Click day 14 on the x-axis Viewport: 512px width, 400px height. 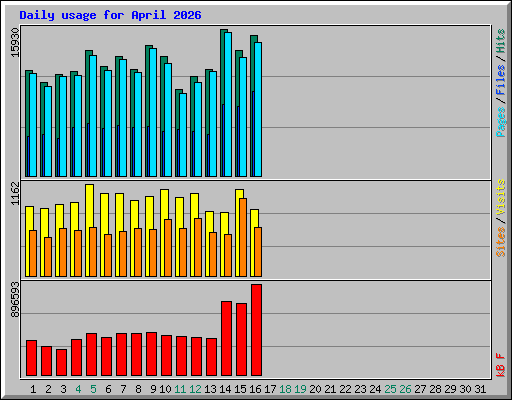pos(225,389)
